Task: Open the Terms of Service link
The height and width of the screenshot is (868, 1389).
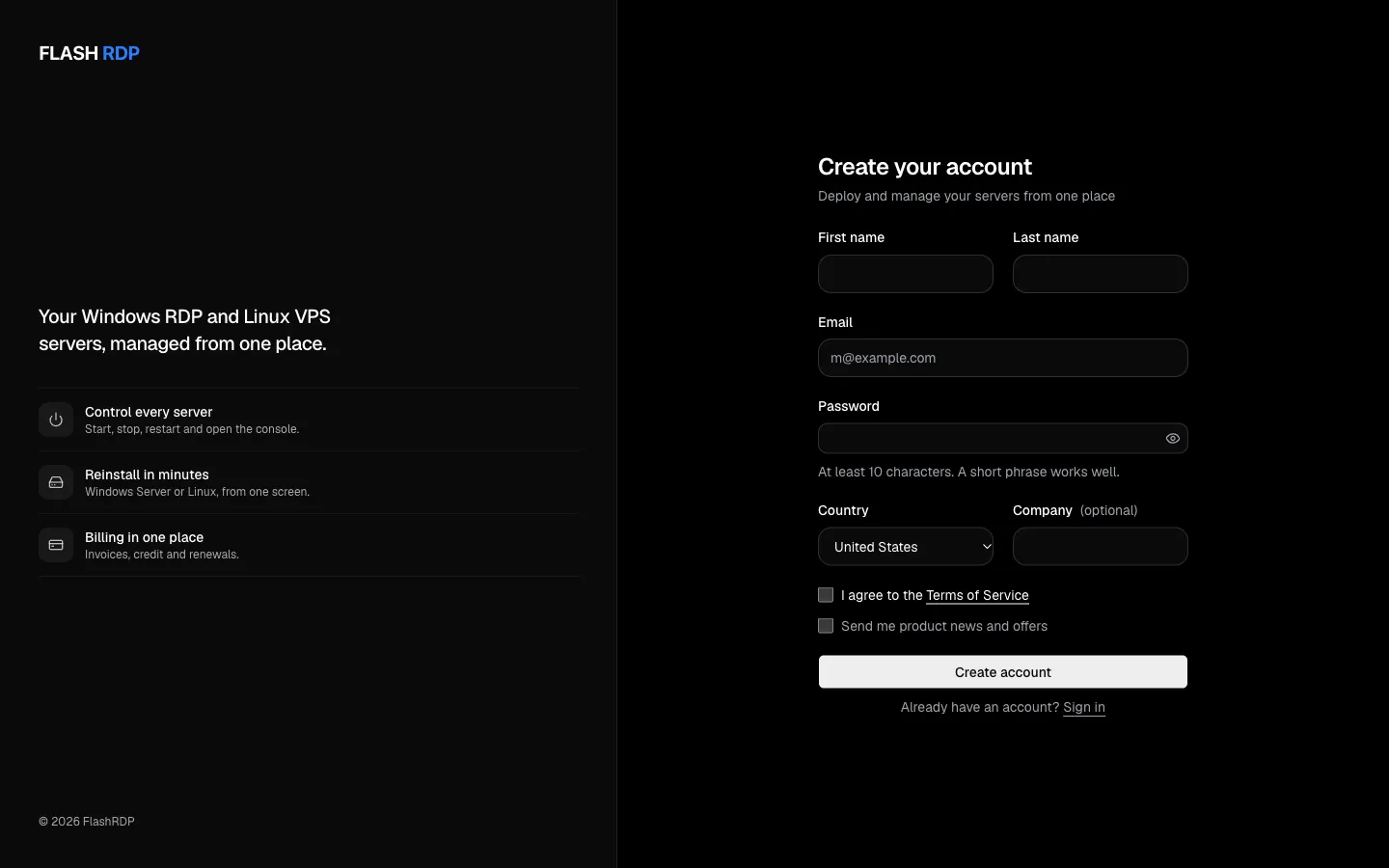Action: point(977,595)
